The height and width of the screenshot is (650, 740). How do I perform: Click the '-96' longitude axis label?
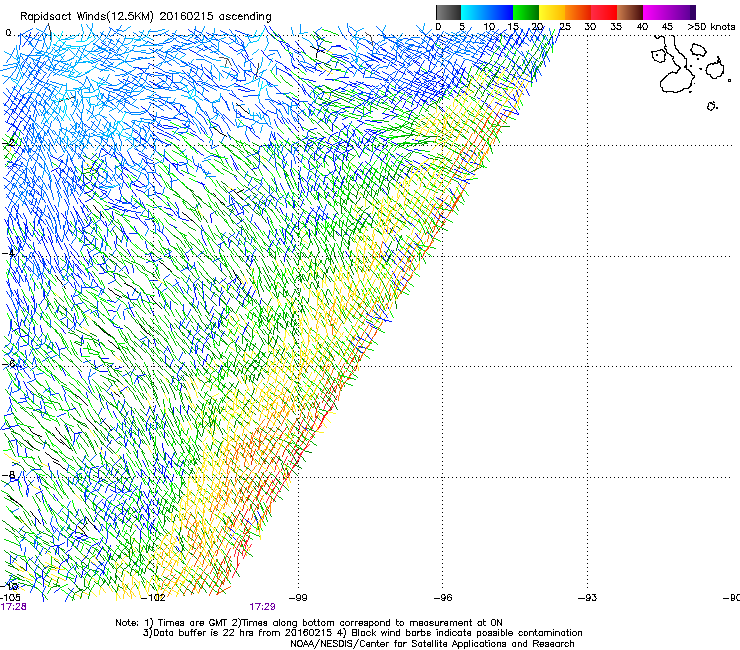(x=443, y=598)
